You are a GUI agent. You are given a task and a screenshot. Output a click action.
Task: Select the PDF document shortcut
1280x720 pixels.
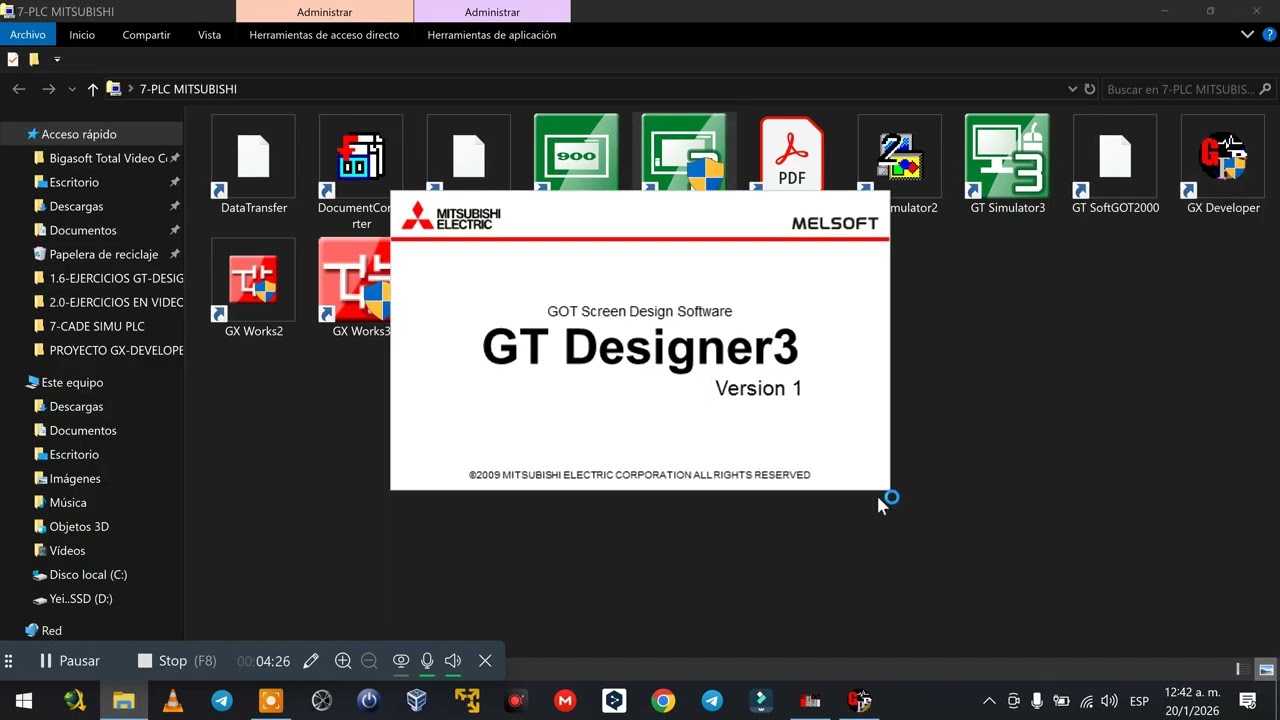click(x=791, y=152)
